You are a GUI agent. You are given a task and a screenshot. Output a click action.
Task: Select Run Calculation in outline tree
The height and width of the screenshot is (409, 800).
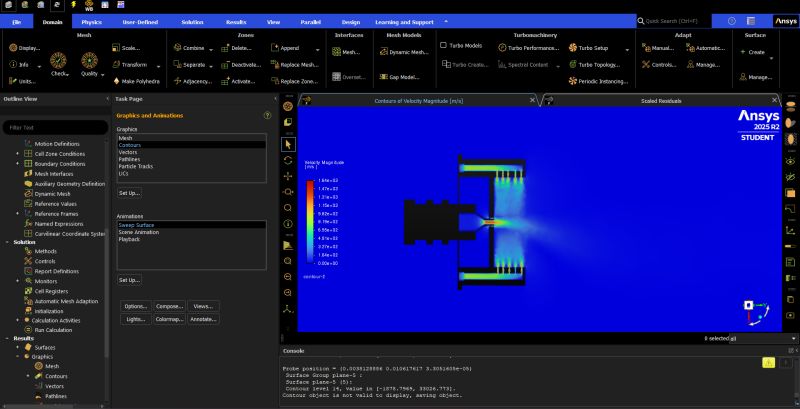pyautogui.click(x=54, y=330)
